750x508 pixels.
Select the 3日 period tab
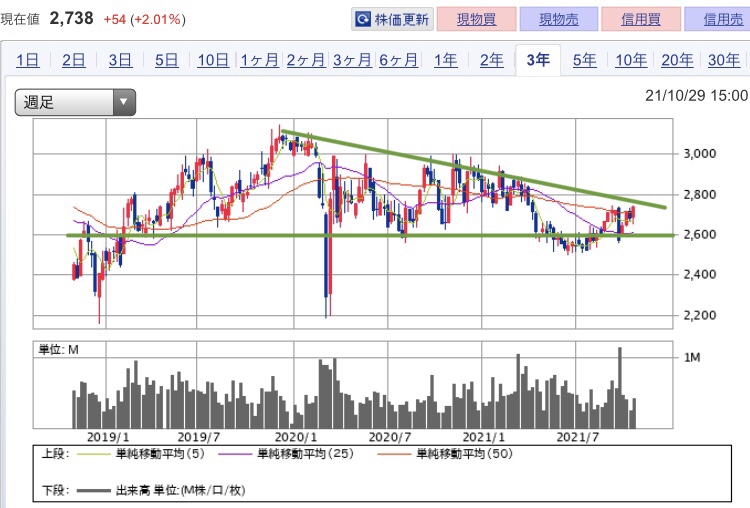click(x=120, y=60)
